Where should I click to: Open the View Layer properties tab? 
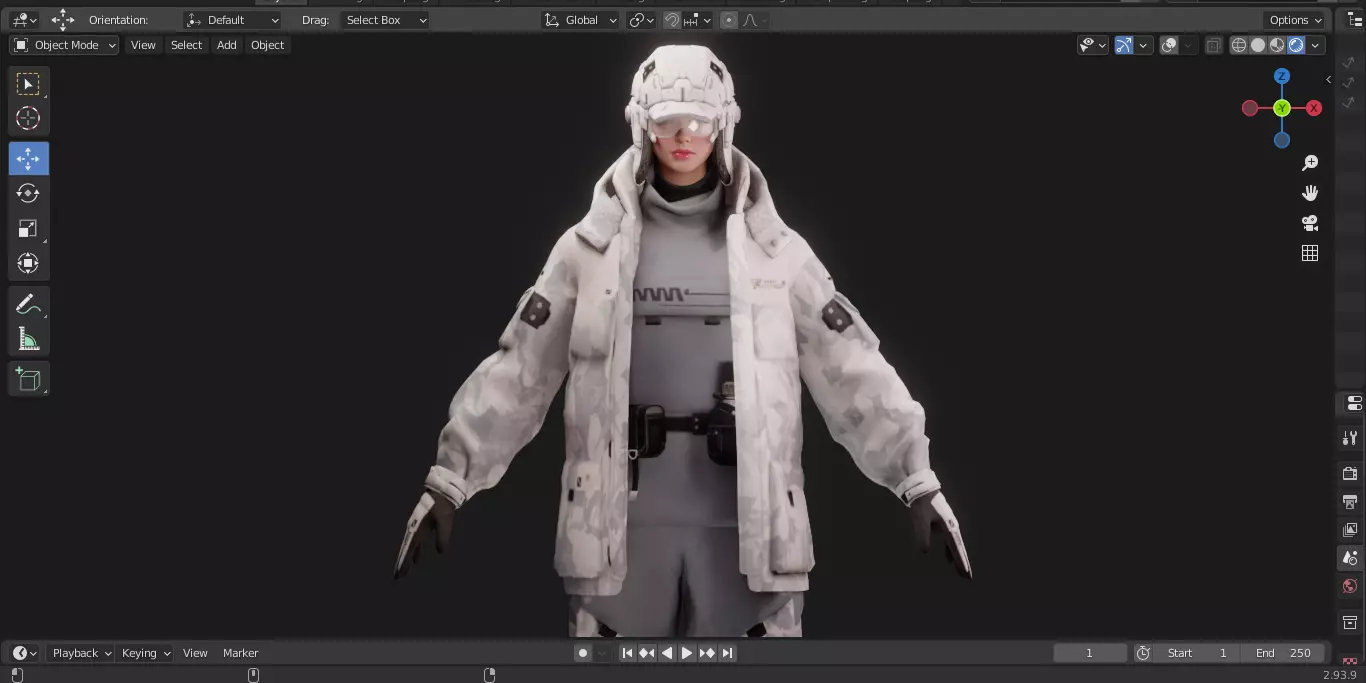click(x=1350, y=530)
